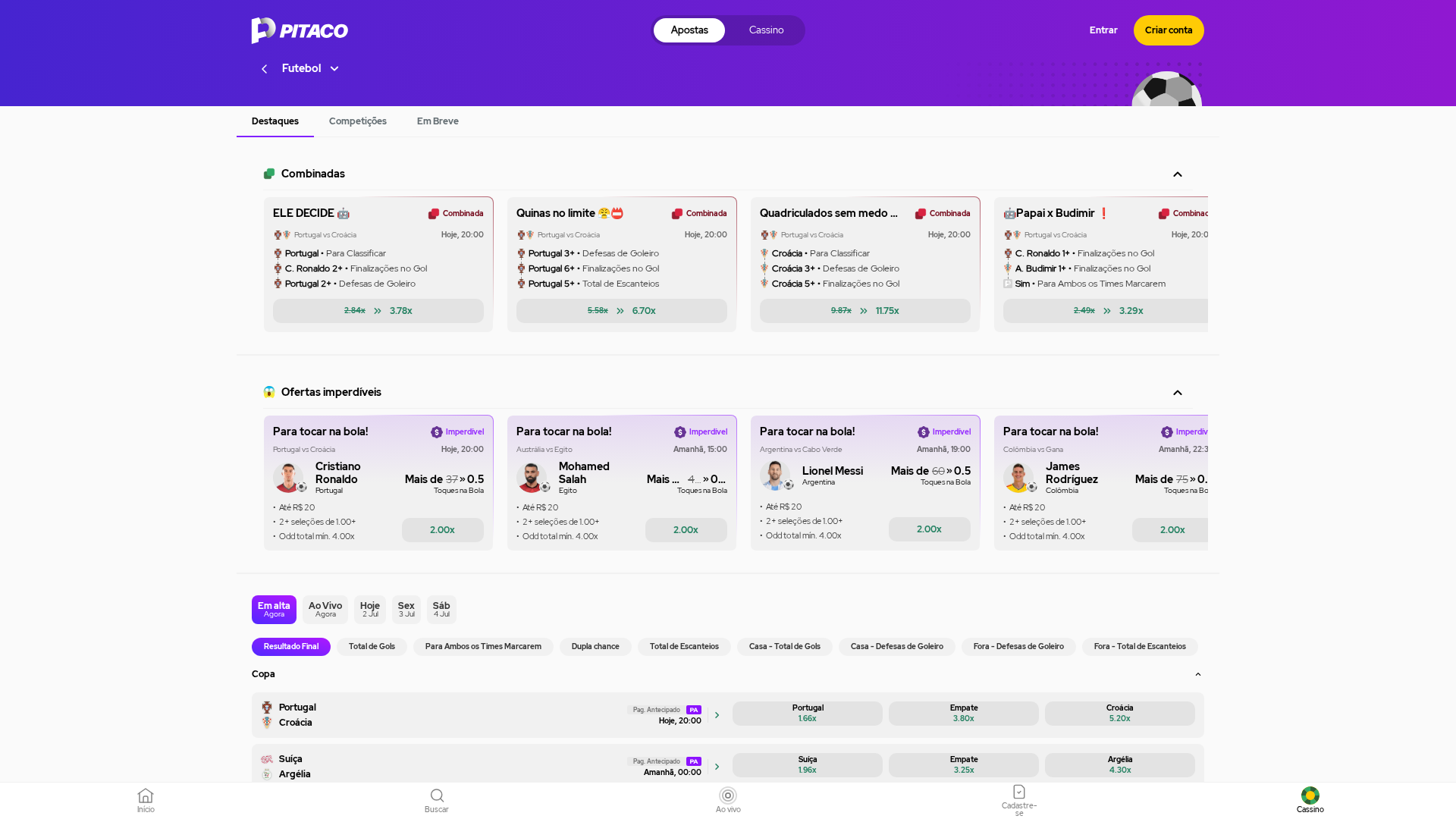Viewport: 1456px width, 819px height.
Task: Open Buscar search icon in bottom bar
Action: tap(437, 795)
